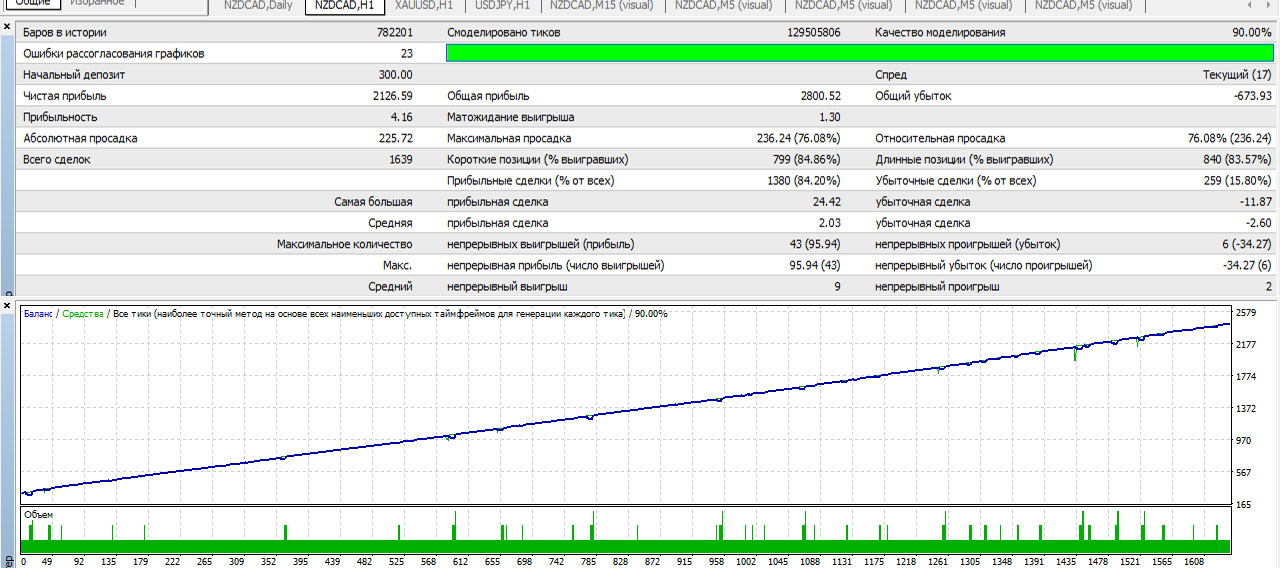This screenshot has width=1280, height=568.
Task: Click the green modeling quality bar
Action: (x=859, y=53)
